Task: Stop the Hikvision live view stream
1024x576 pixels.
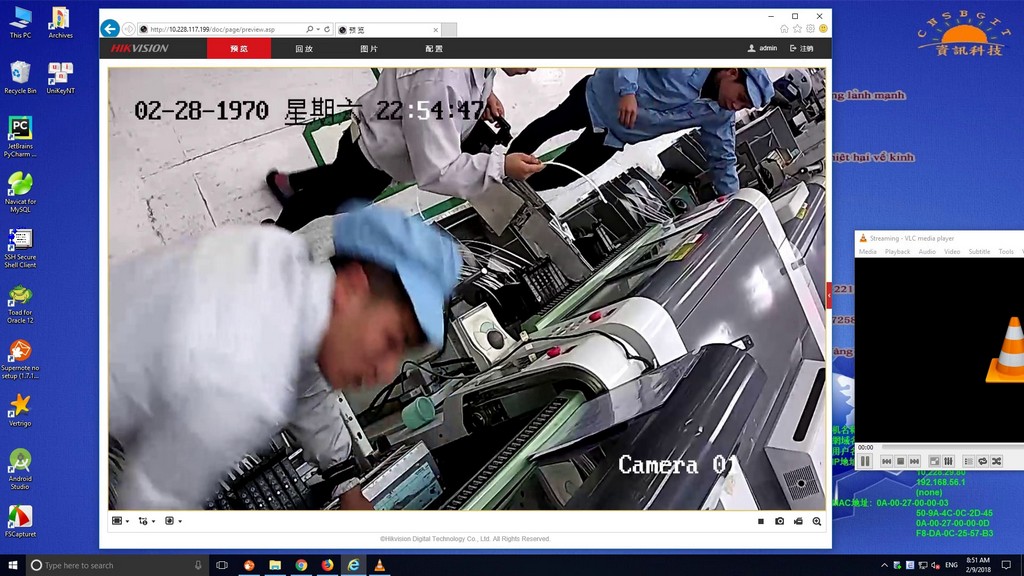Action: pyautogui.click(x=761, y=521)
